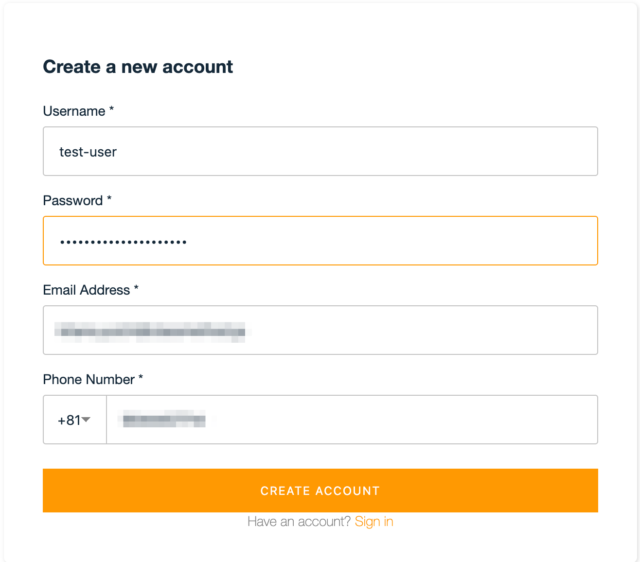The image size is (640, 562).
Task: Click the Username field label
Action: [73, 111]
